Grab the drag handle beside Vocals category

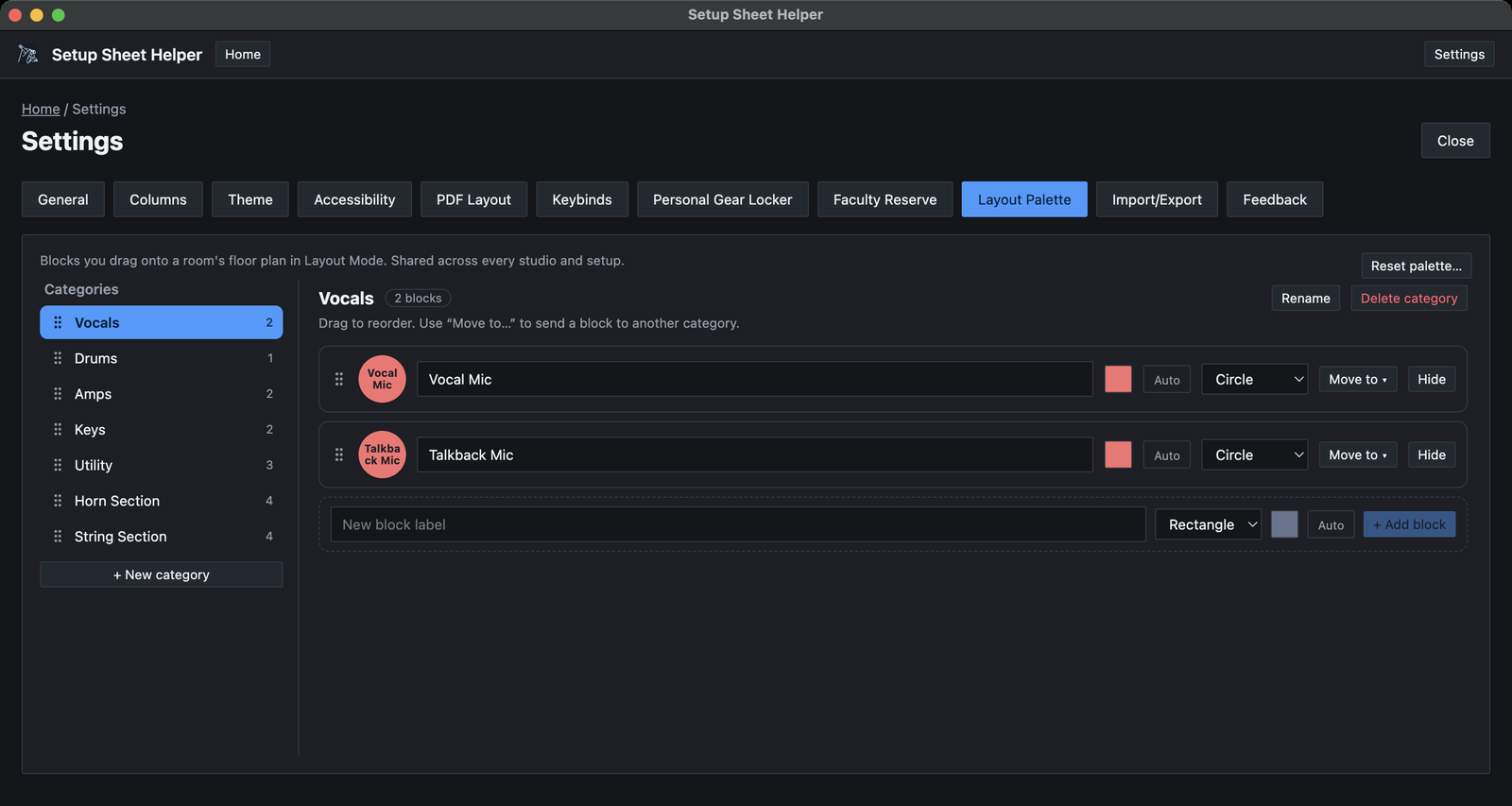[x=58, y=322]
